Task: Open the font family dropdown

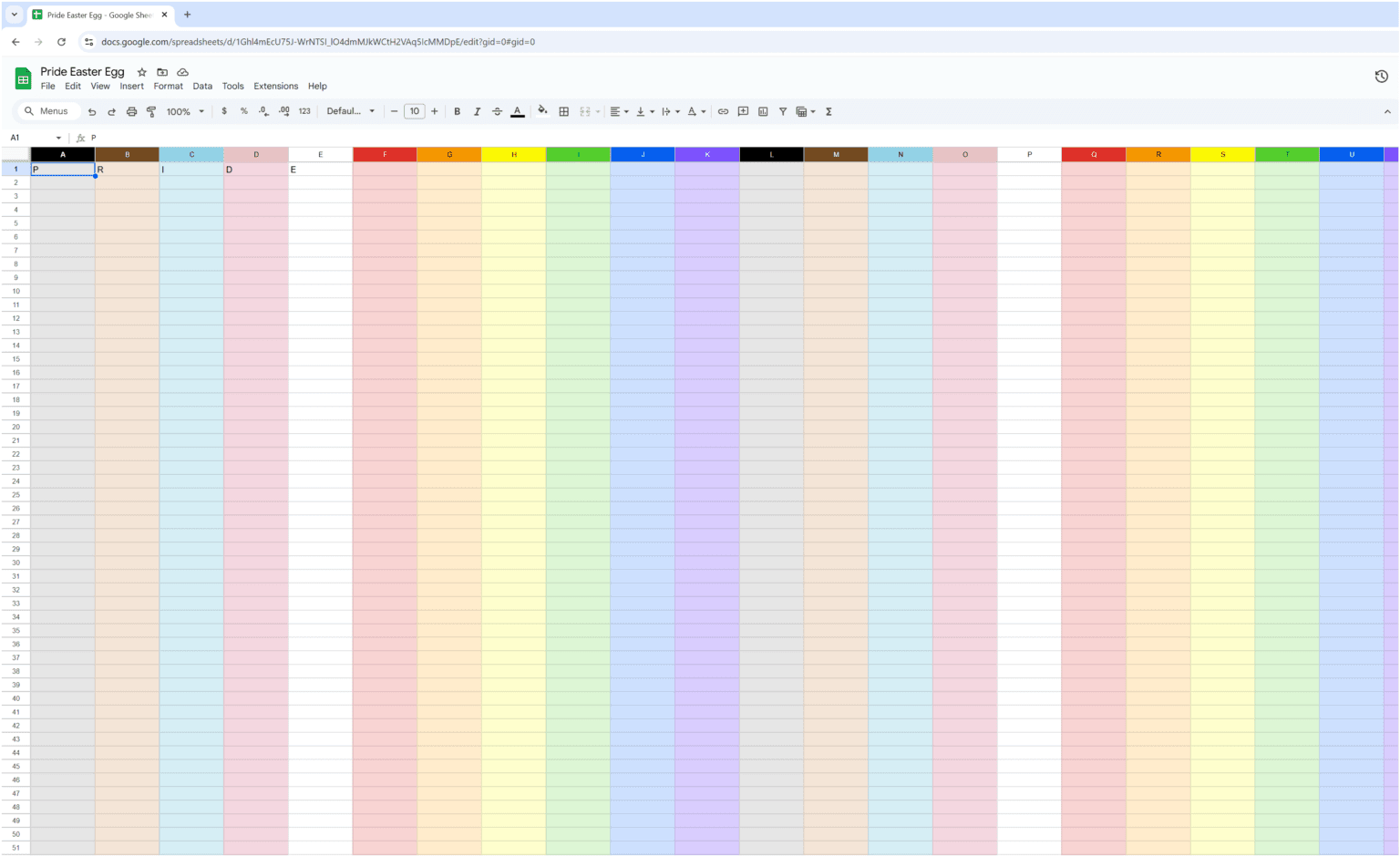Action: [351, 111]
